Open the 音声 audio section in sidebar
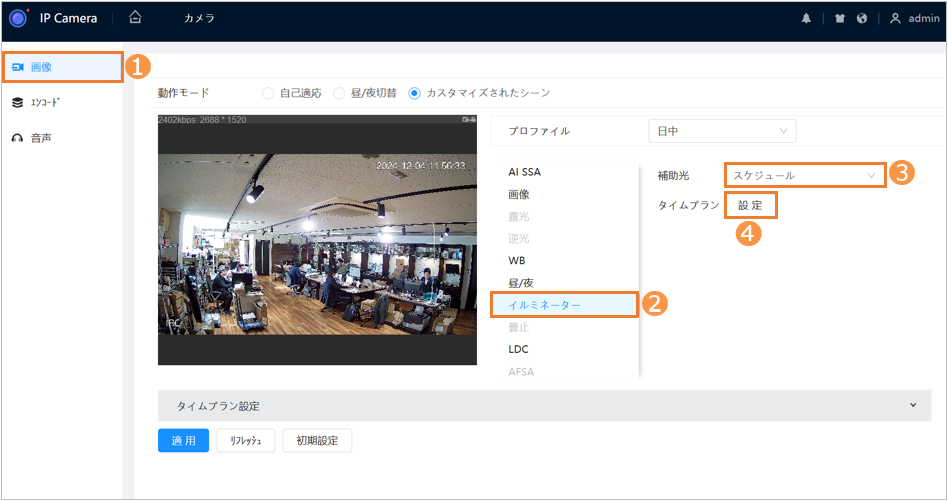 (40, 137)
